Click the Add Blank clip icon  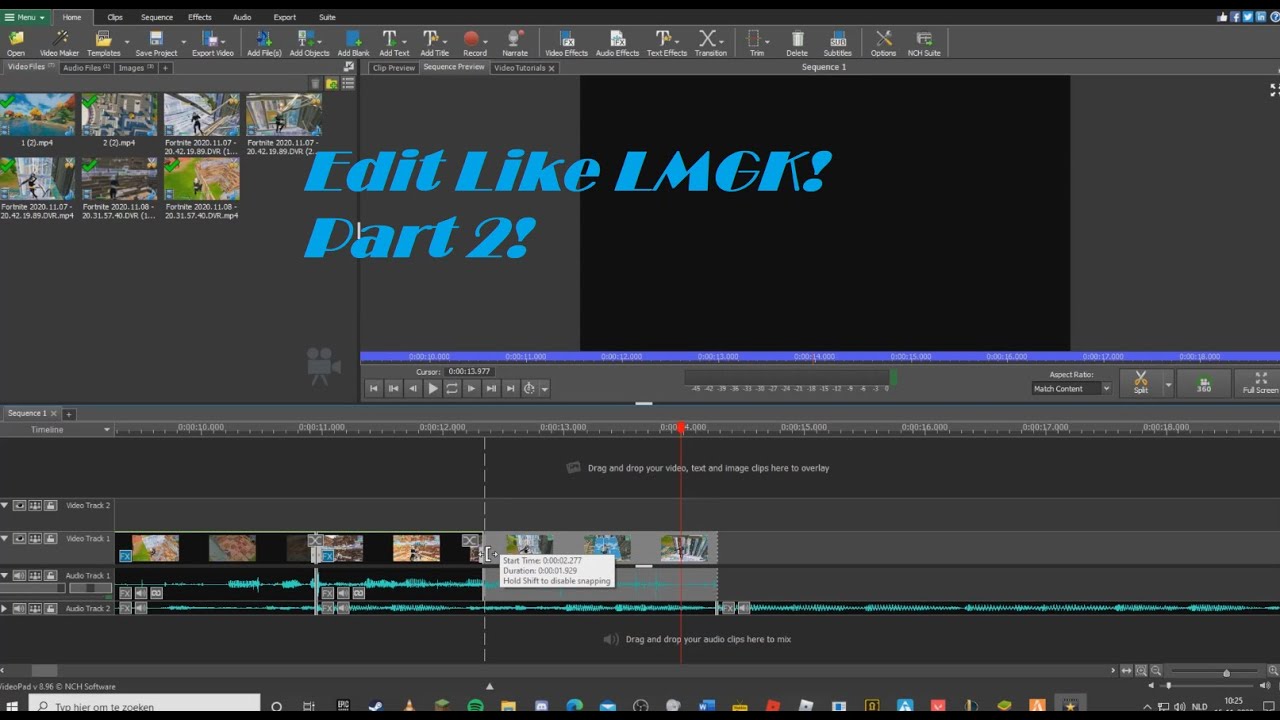tap(353, 43)
